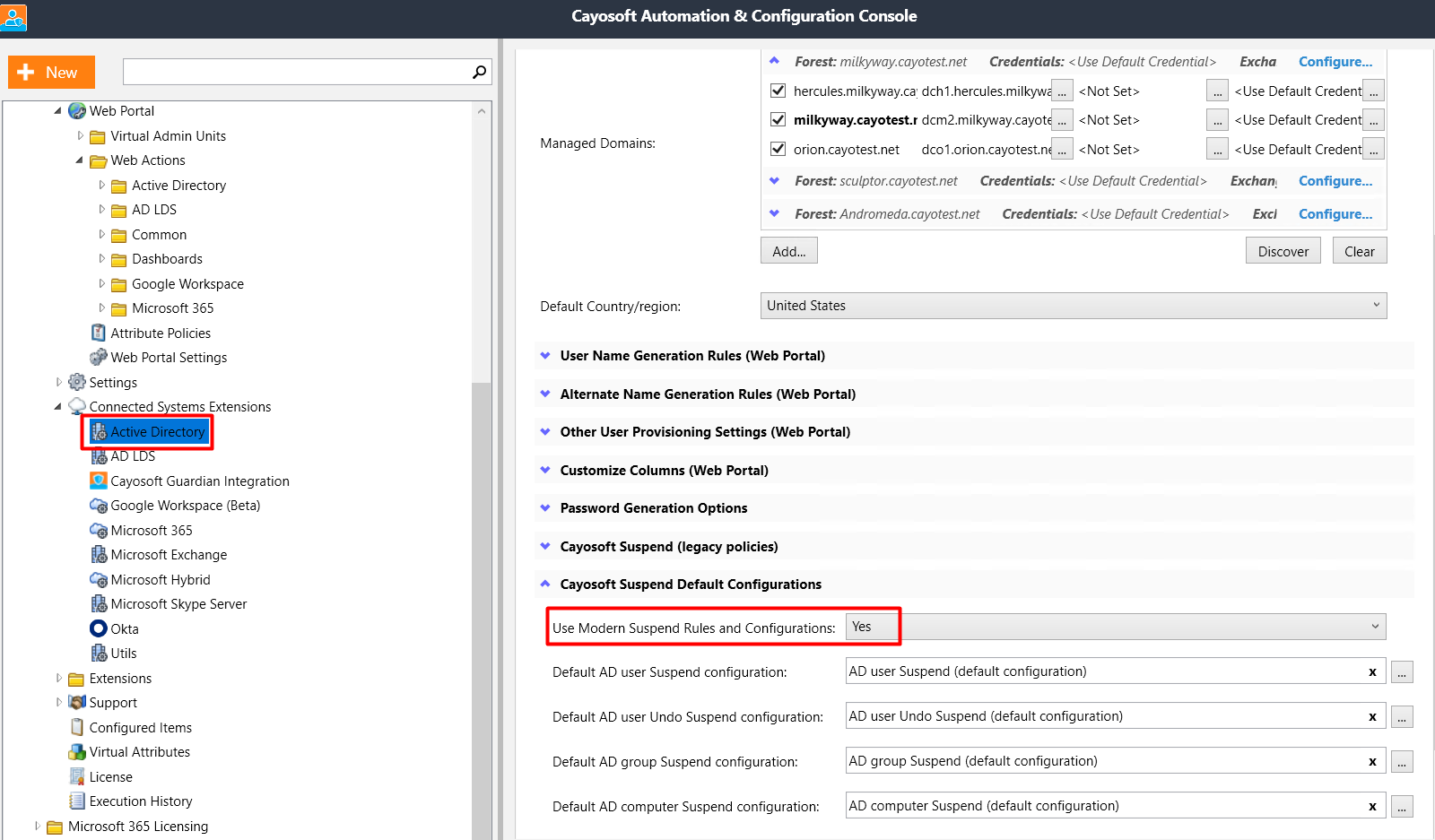Expand User Name Generation Rules section

545,356
